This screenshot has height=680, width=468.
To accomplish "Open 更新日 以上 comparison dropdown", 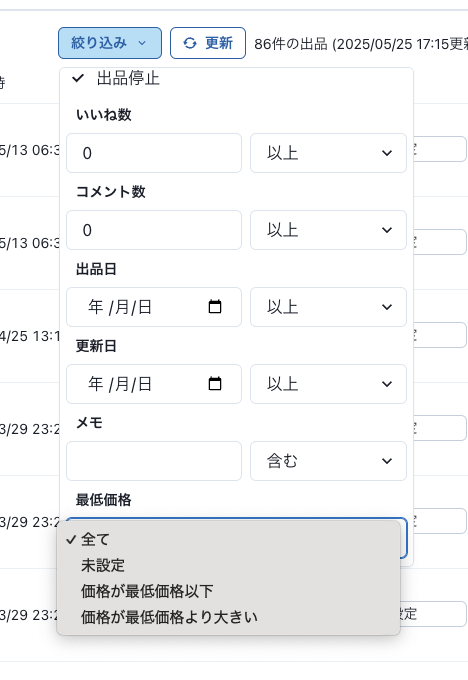I will pyautogui.click(x=328, y=384).
